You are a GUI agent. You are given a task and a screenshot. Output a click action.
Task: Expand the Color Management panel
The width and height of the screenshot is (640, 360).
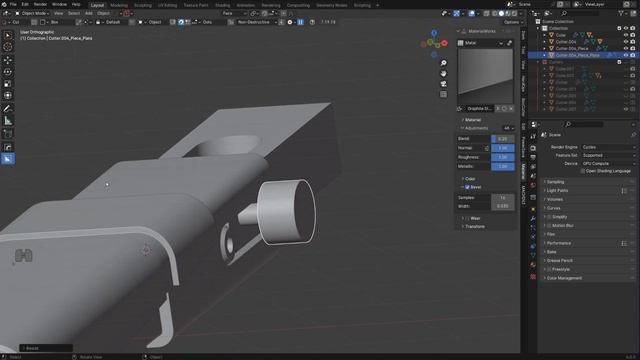(589, 278)
